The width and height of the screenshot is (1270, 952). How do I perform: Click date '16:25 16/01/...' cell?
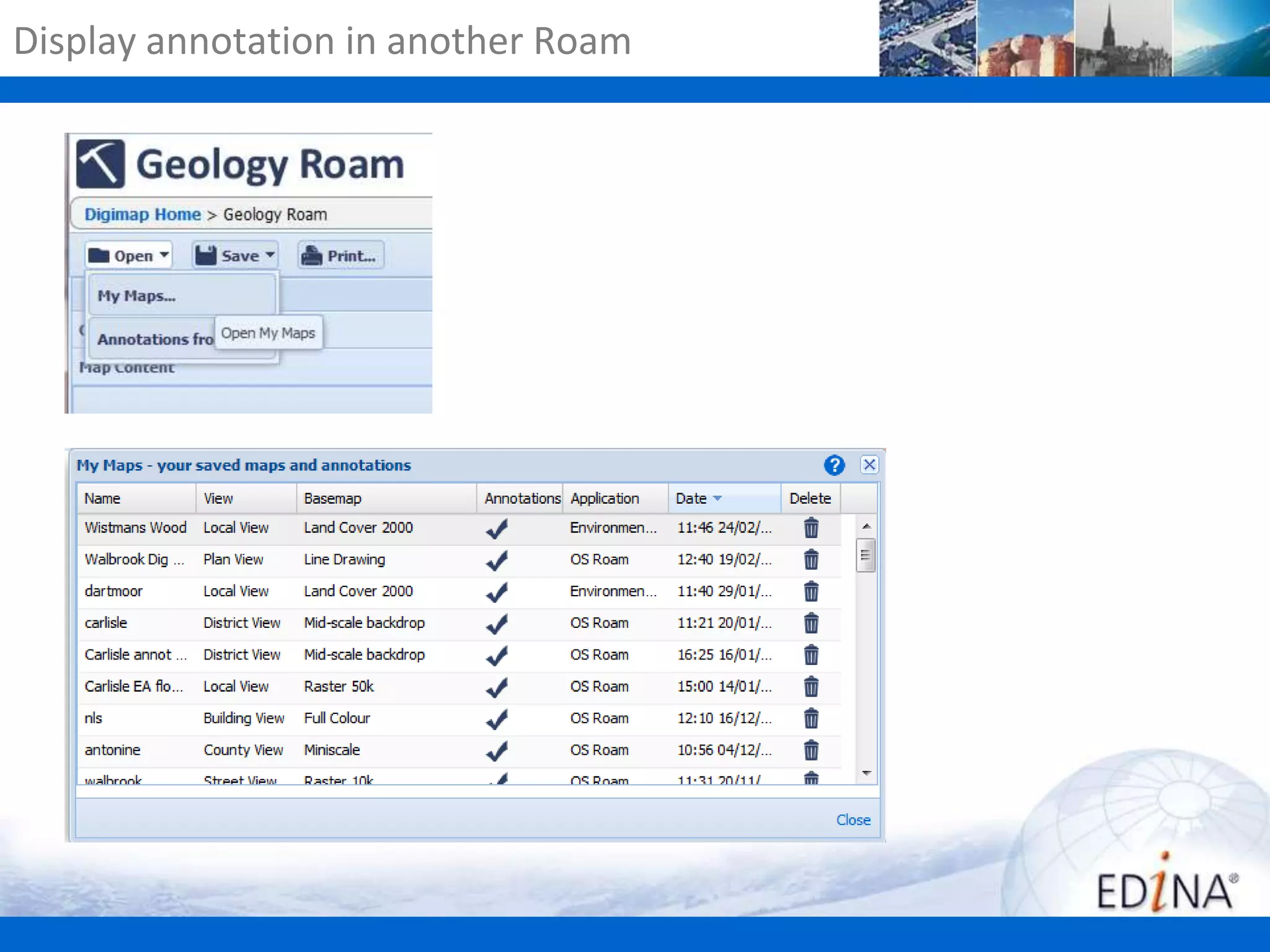click(724, 654)
